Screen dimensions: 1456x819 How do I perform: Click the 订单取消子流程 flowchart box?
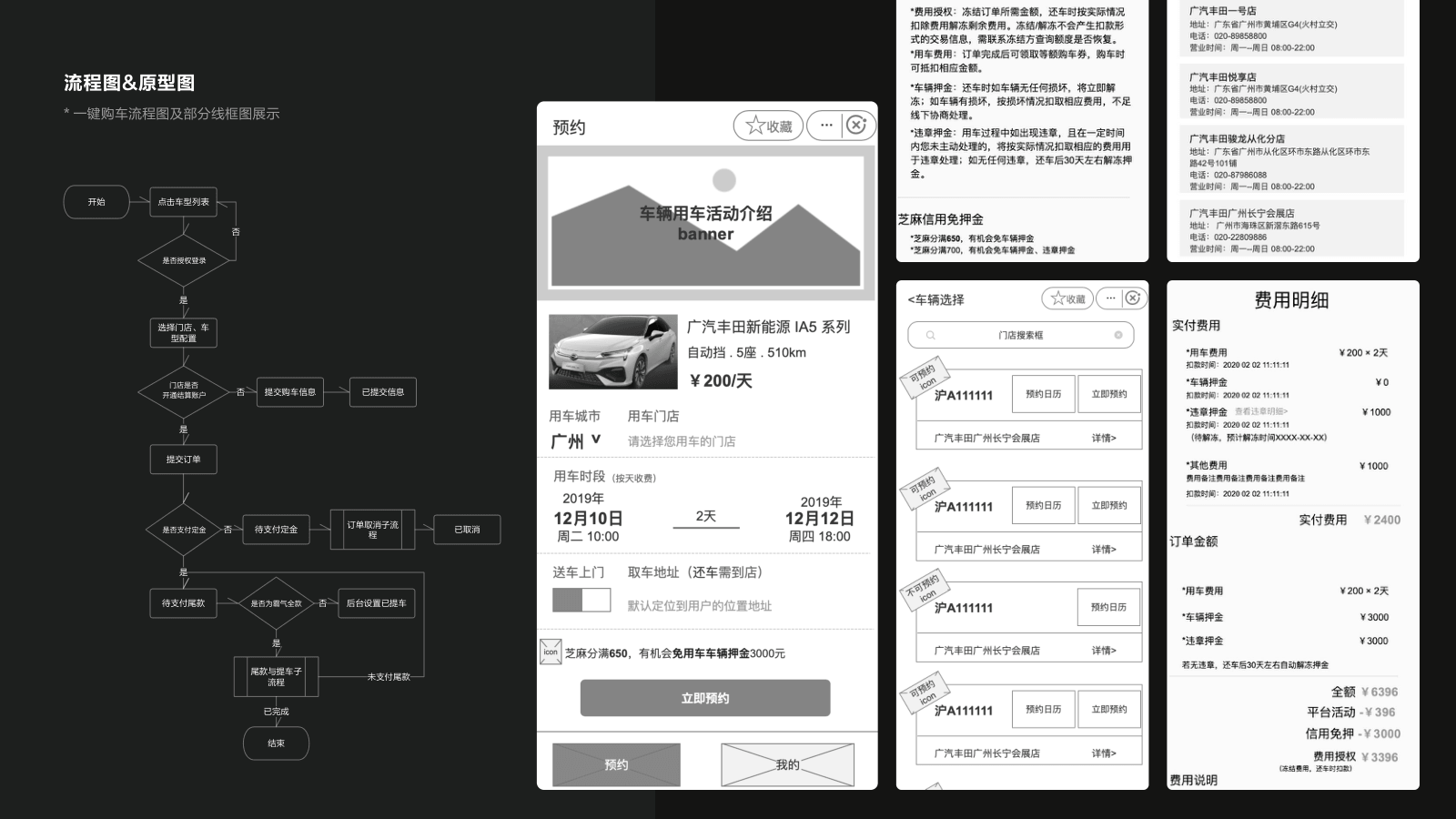372,530
